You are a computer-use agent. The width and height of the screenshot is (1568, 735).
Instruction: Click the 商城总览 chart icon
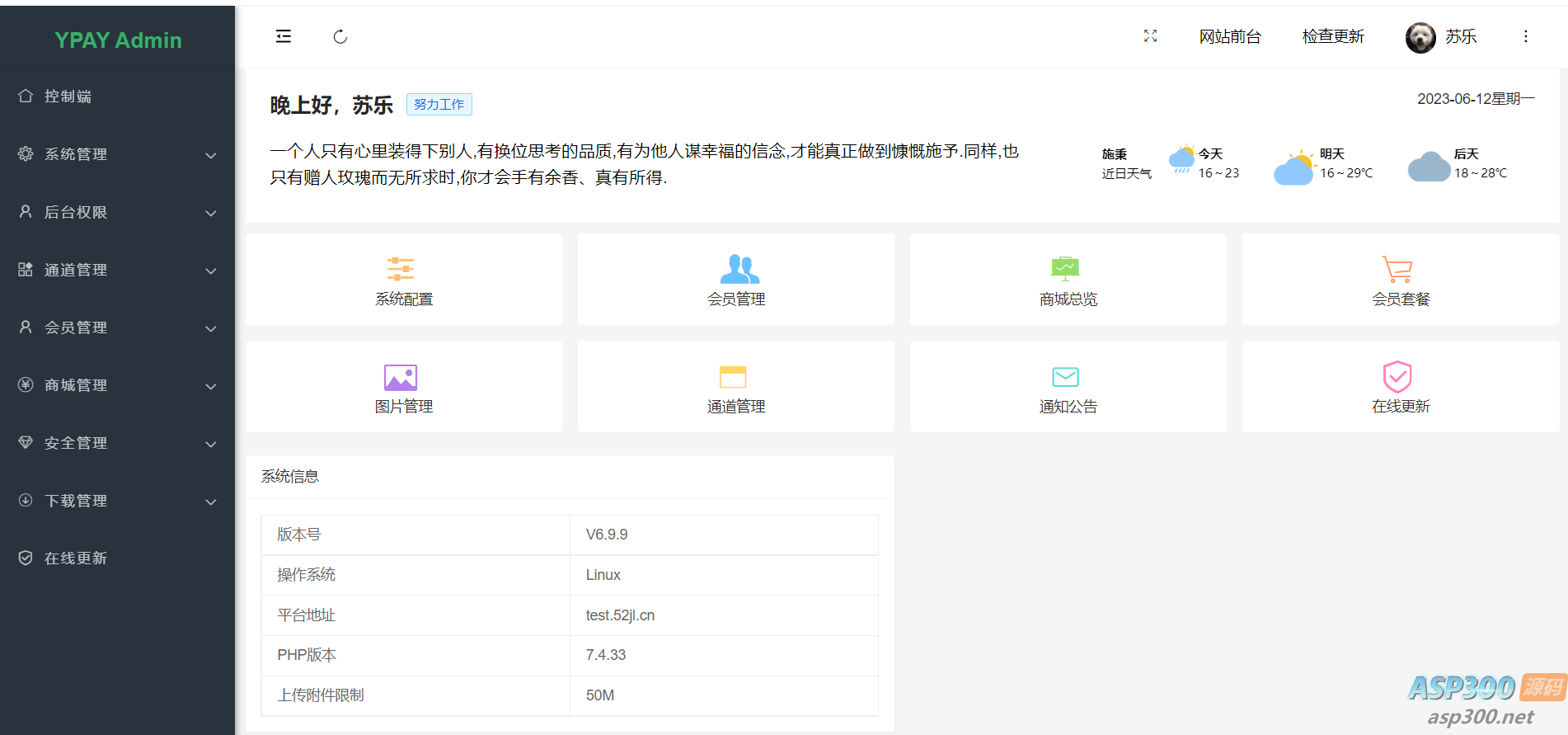pyautogui.click(x=1065, y=269)
